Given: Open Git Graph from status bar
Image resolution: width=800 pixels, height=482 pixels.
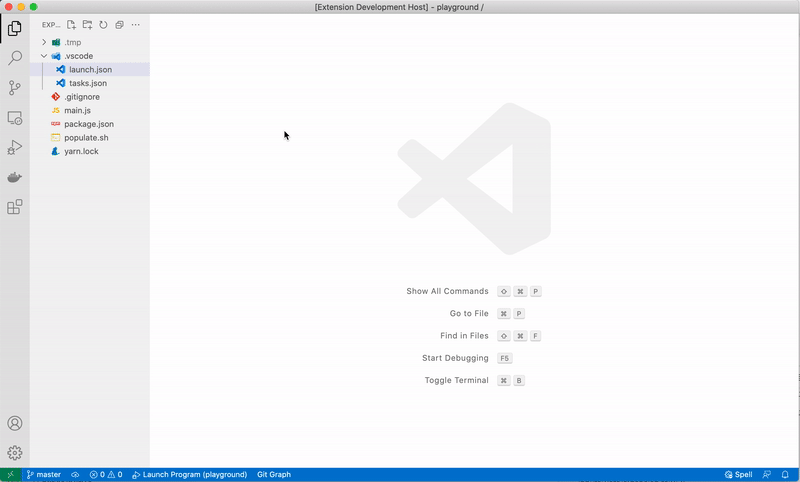Looking at the screenshot, I should click(274, 474).
